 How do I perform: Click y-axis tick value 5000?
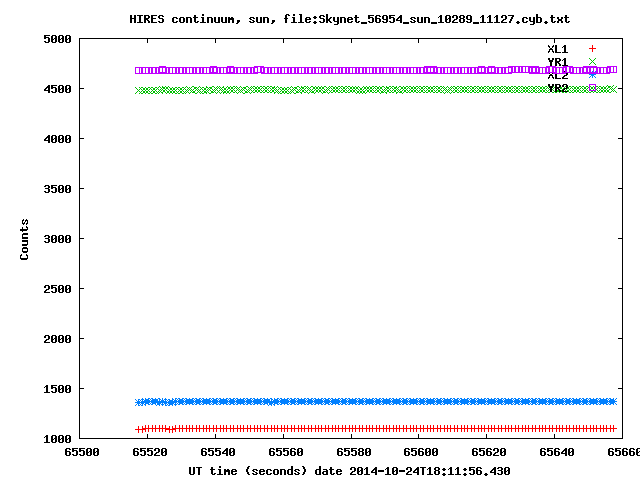[x=57, y=39]
